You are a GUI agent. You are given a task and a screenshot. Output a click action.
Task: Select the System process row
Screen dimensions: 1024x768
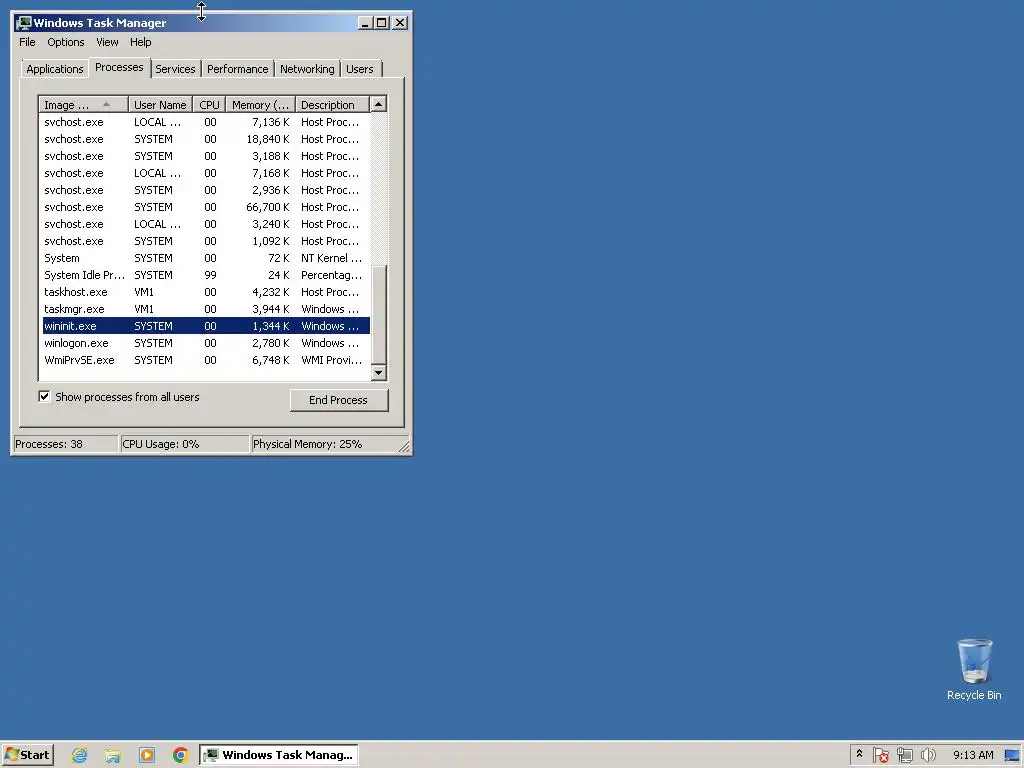(206, 258)
